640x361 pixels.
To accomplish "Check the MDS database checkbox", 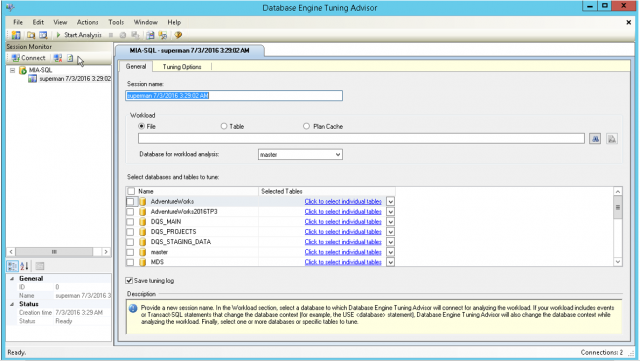I will [130, 262].
